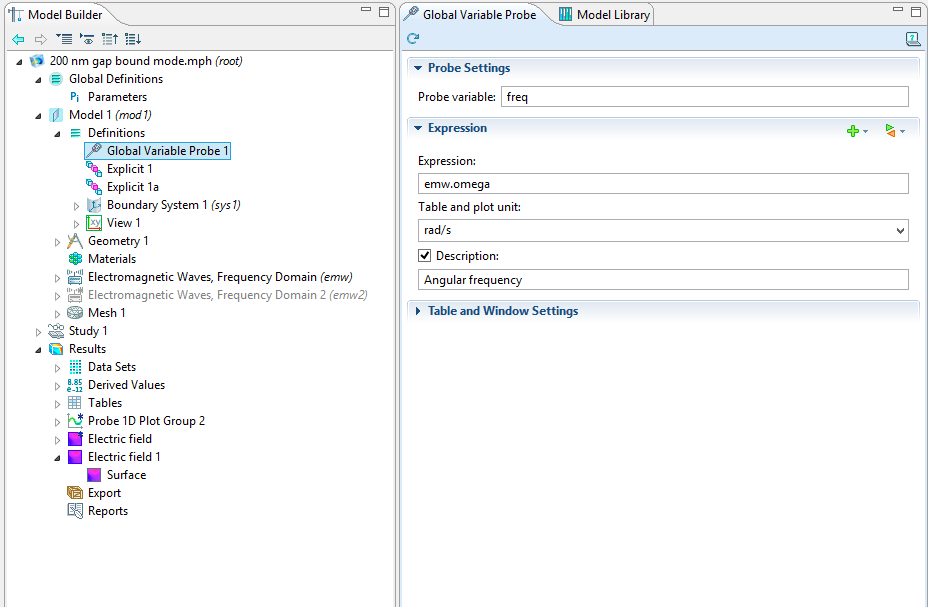Viewport: 928px width, 607px height.
Task: Click the green plus insert expression icon
Action: coord(853,131)
